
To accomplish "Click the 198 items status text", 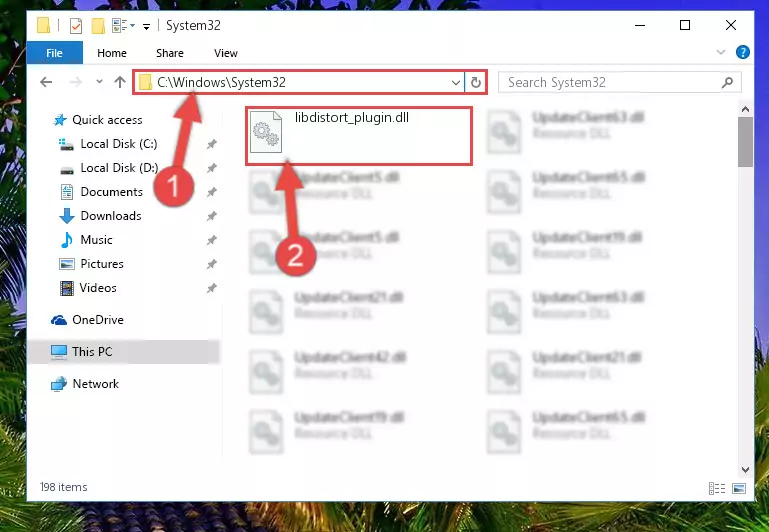I will [x=64, y=487].
